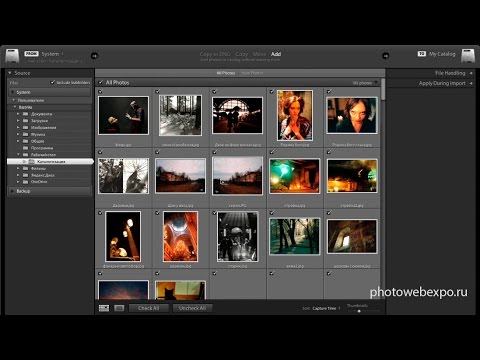Uncheck the street lamps night photo checkbox
The width and height of the screenshot is (480, 360).
pyautogui.click(x=100, y=213)
